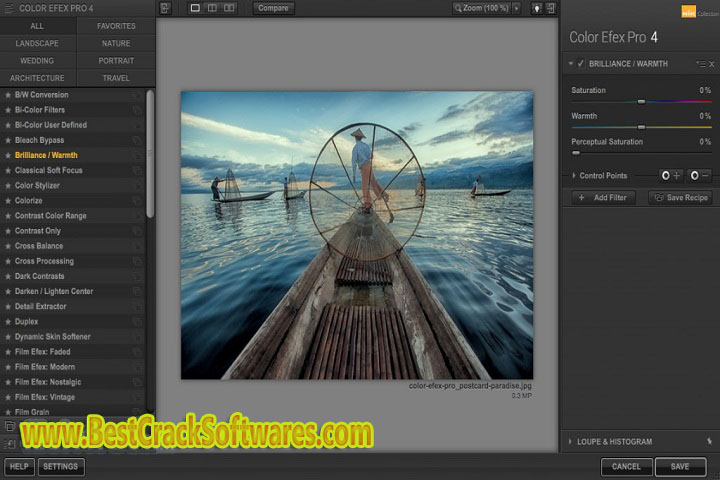Click the Perceptual Saturation slider handle
This screenshot has height=480, width=720.
tap(576, 153)
